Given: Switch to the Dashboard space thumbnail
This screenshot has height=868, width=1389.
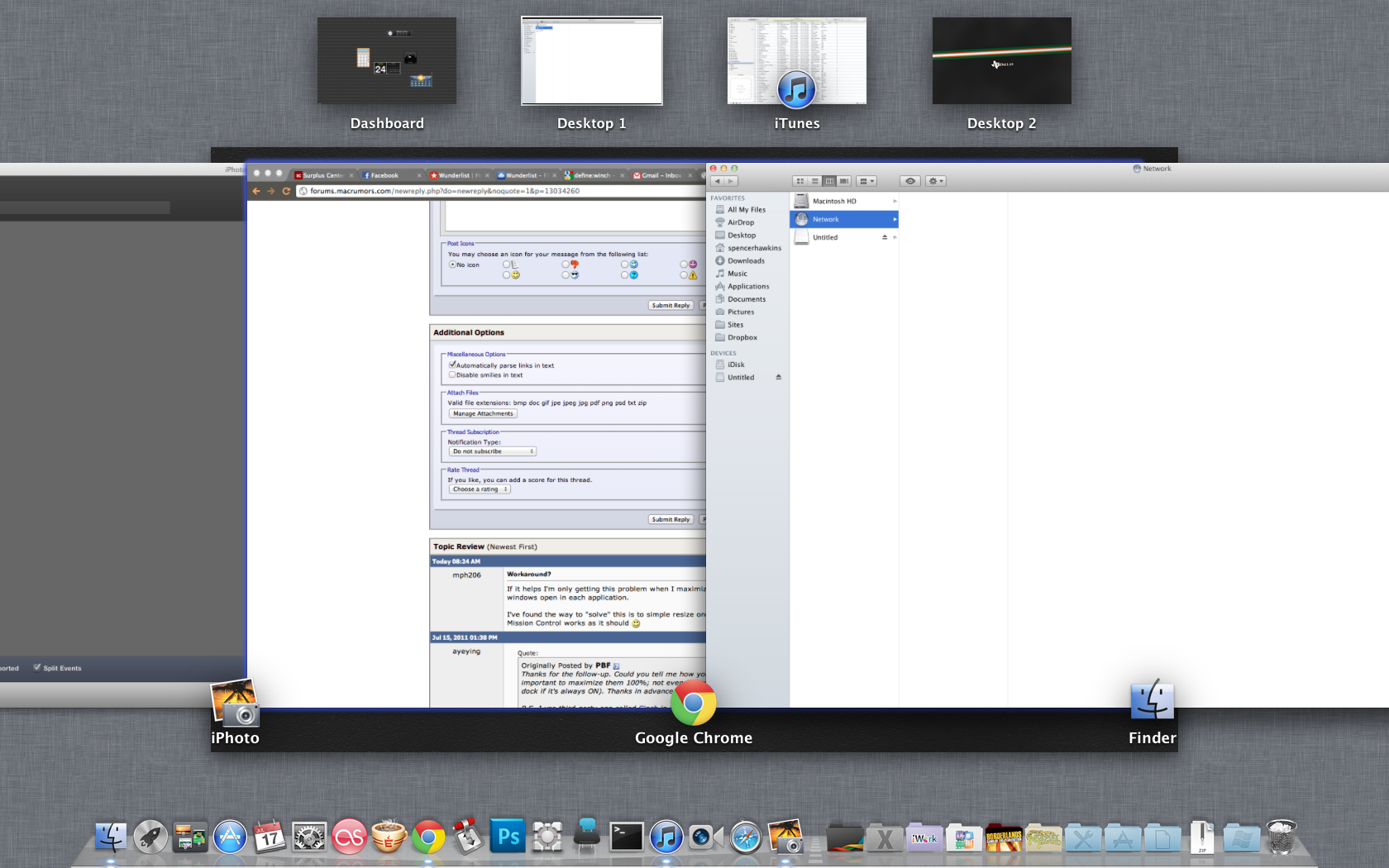Looking at the screenshot, I should pos(387,61).
